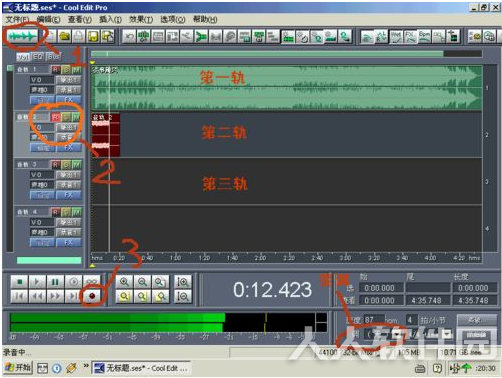Screen dimensions: 502x378
Task: Switch to waveform edit view icon
Action: (x=22, y=36)
